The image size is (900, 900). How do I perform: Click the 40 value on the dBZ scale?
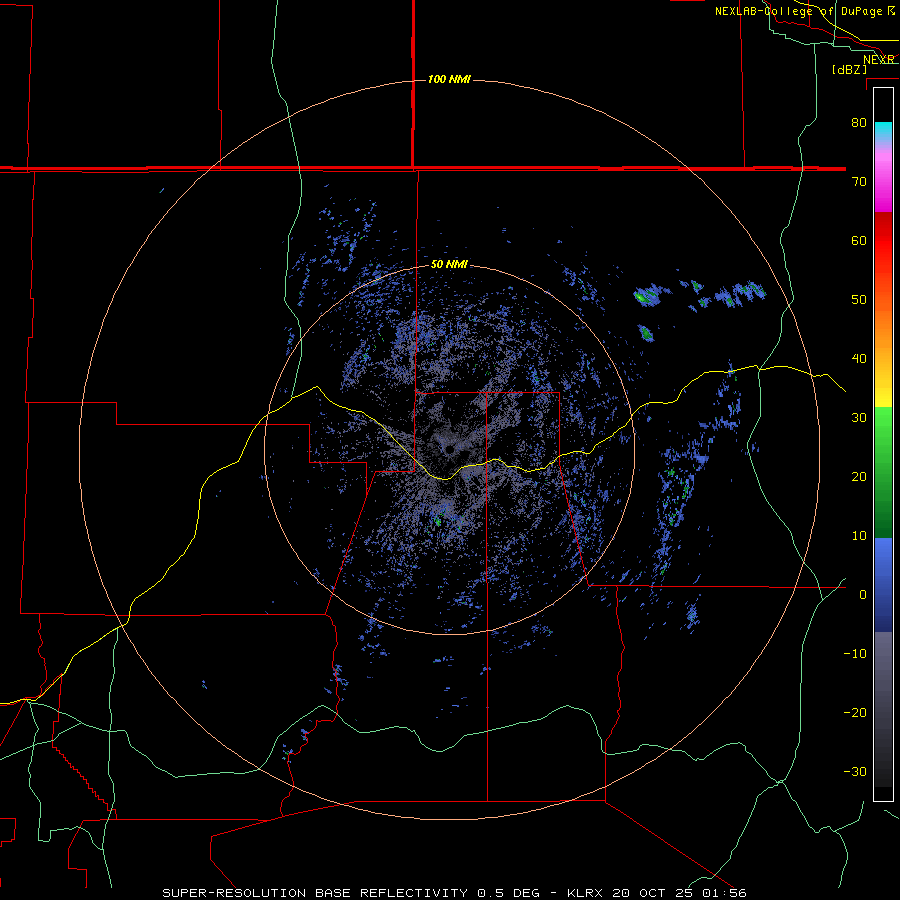pyautogui.click(x=859, y=359)
